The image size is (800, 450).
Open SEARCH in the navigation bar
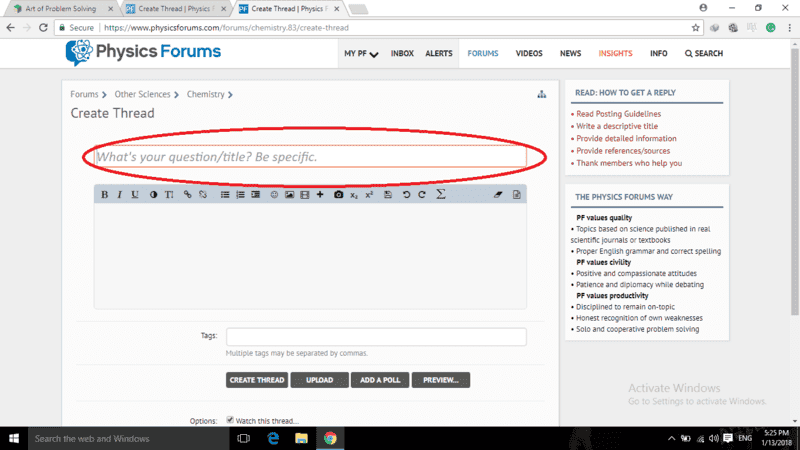click(704, 54)
